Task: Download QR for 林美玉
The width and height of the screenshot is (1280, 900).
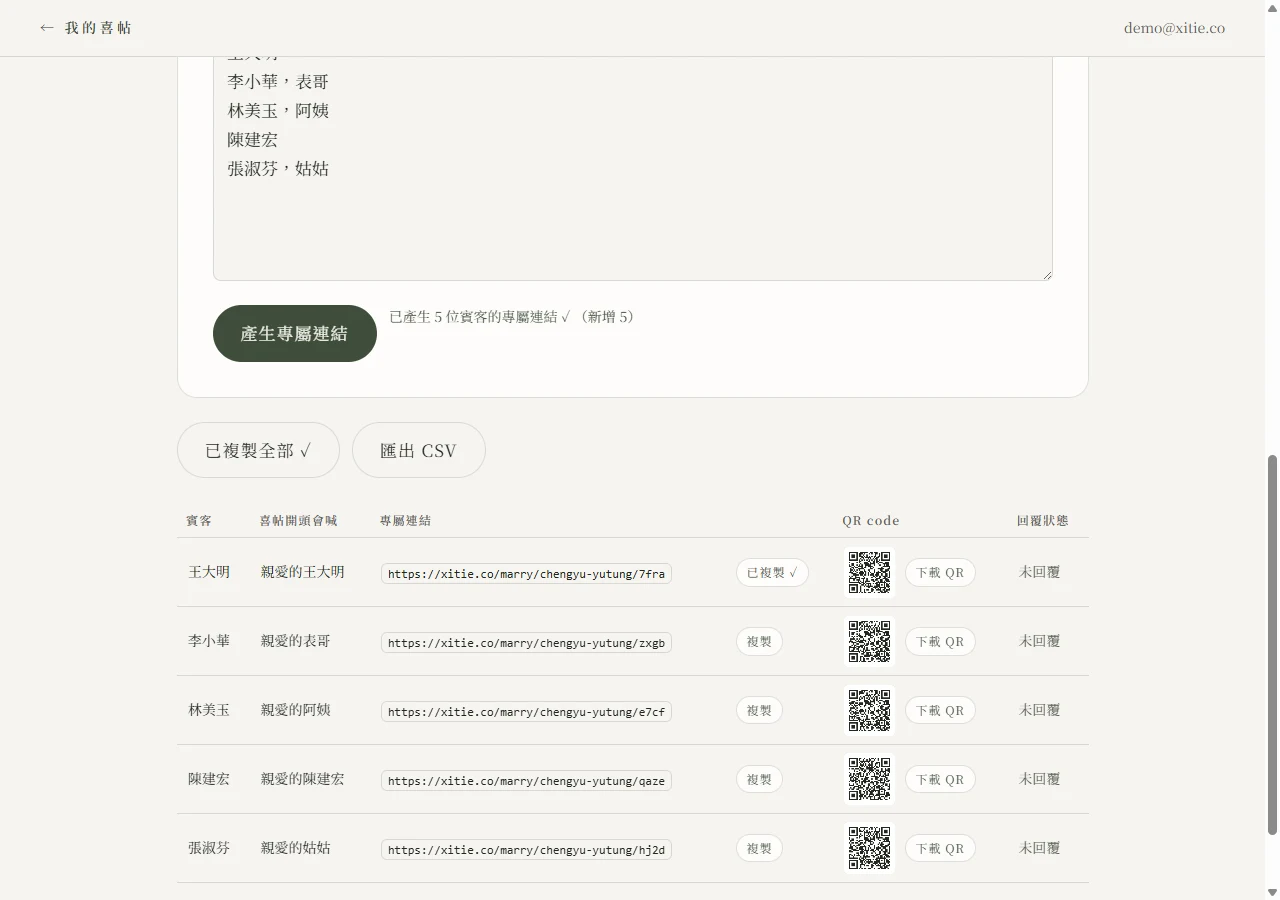Action: click(x=940, y=711)
